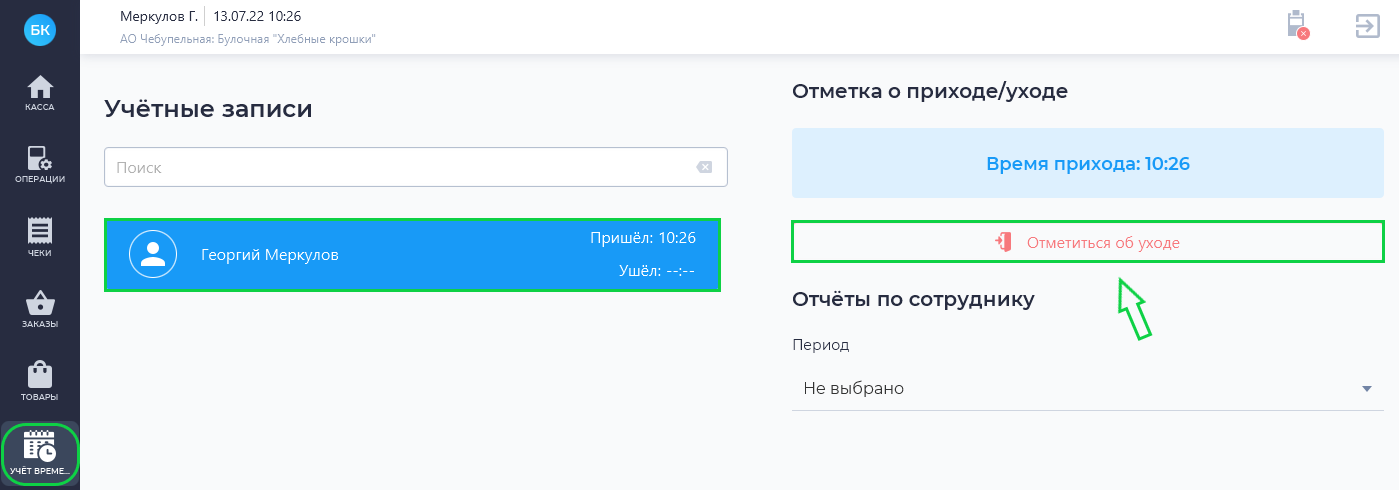Navigate to the Товары section
1399x490 pixels.
click(x=40, y=381)
